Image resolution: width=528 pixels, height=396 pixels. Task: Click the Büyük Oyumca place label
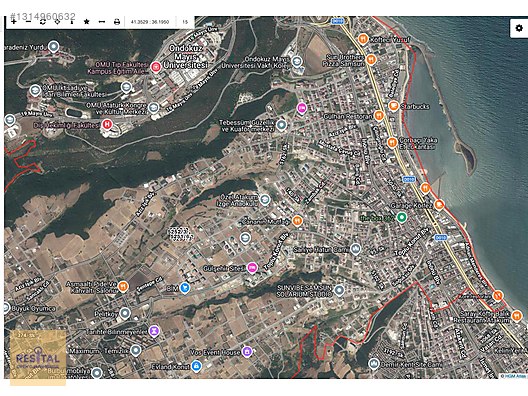[33, 308]
